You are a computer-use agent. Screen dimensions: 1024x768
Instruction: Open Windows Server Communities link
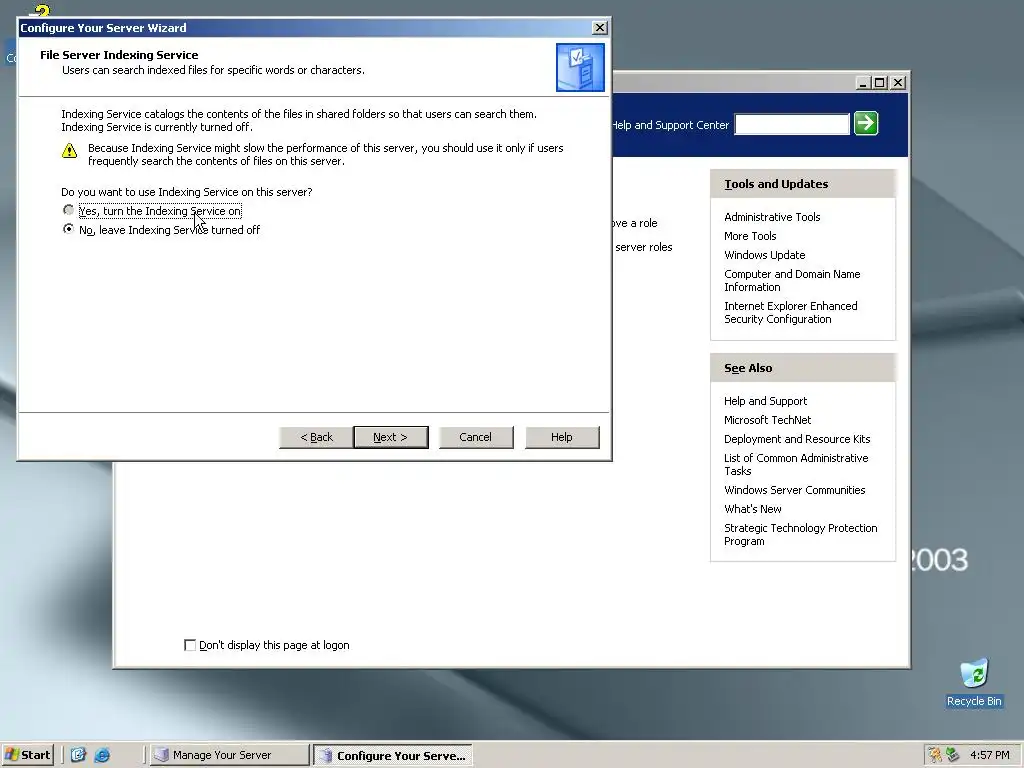point(794,490)
